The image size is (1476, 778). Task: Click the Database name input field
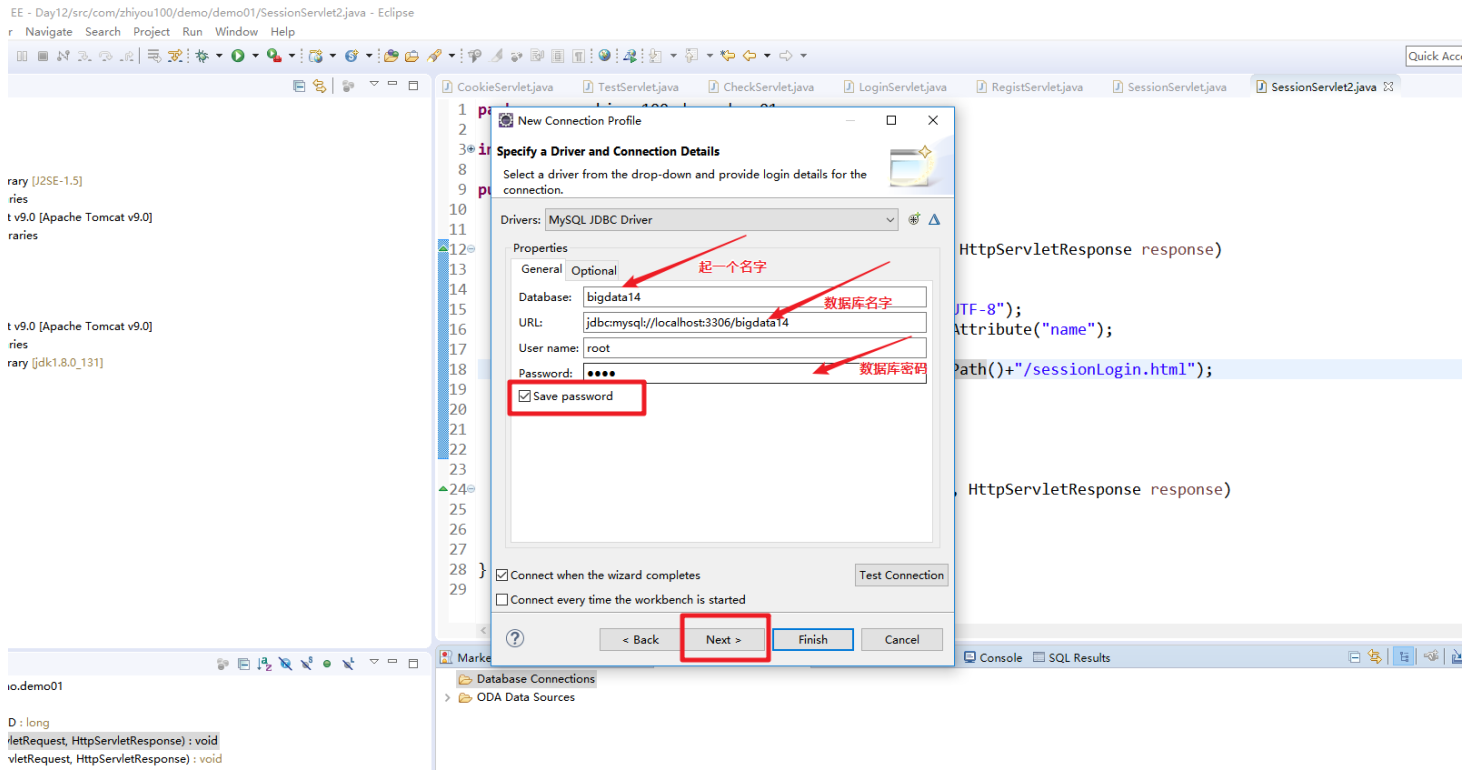pyautogui.click(x=755, y=297)
